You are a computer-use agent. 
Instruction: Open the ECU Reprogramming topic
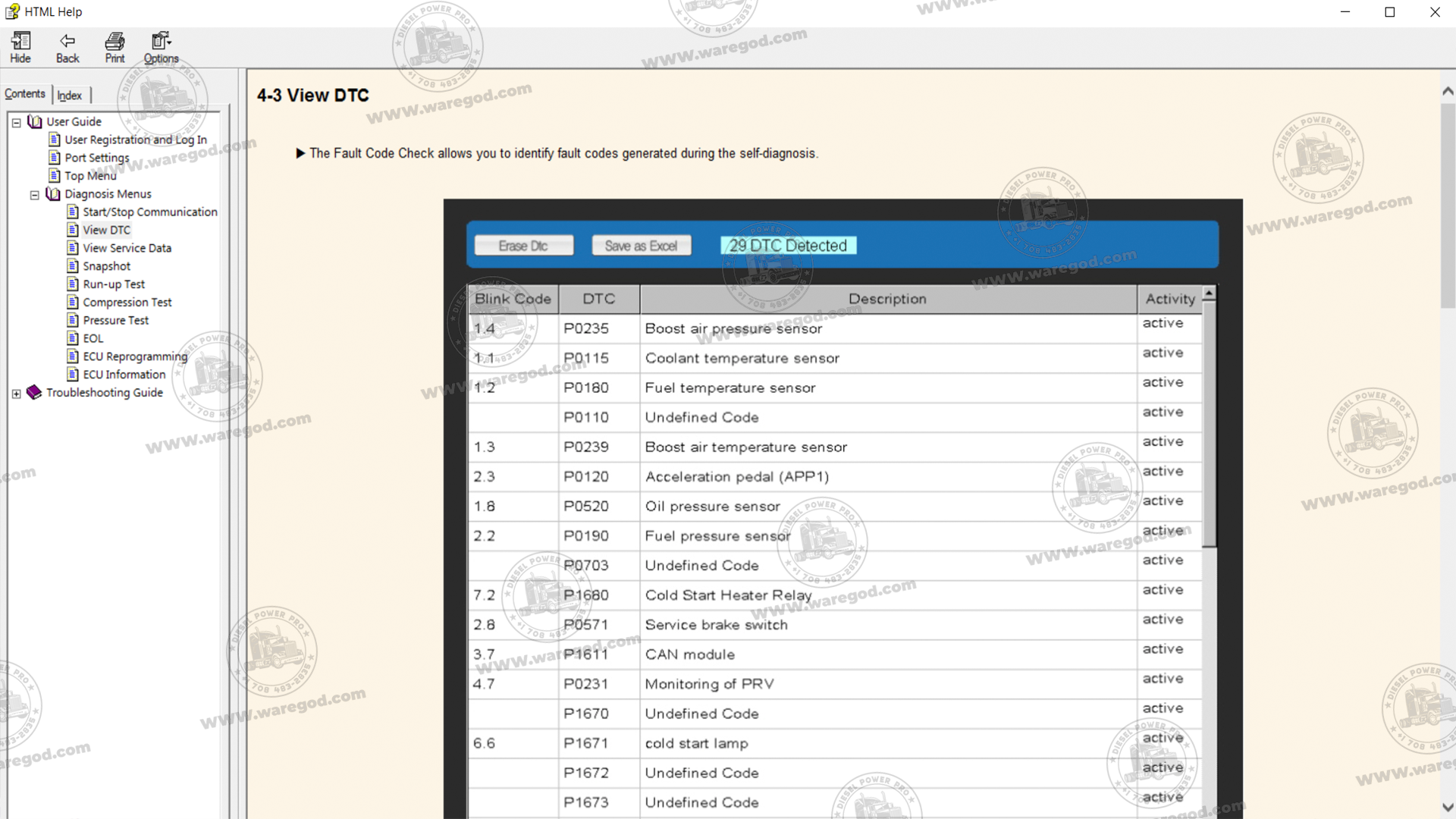tap(135, 356)
